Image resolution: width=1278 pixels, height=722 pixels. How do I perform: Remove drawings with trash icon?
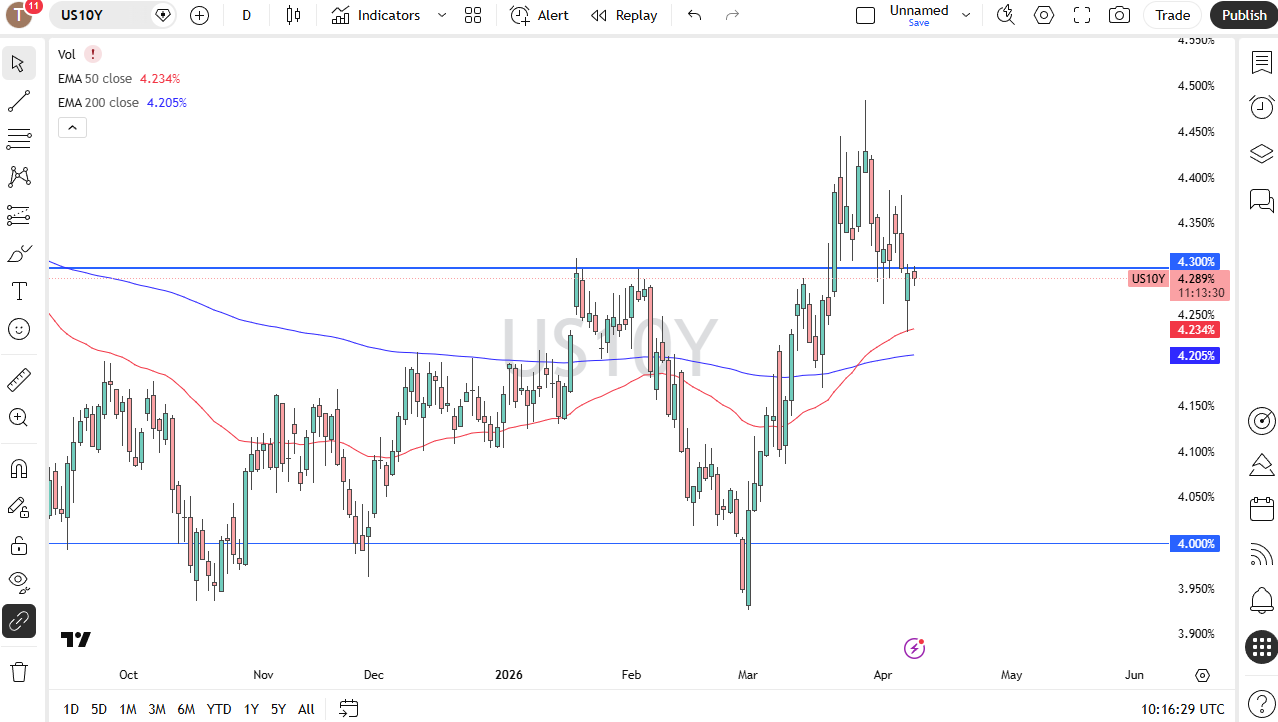pyautogui.click(x=18, y=671)
